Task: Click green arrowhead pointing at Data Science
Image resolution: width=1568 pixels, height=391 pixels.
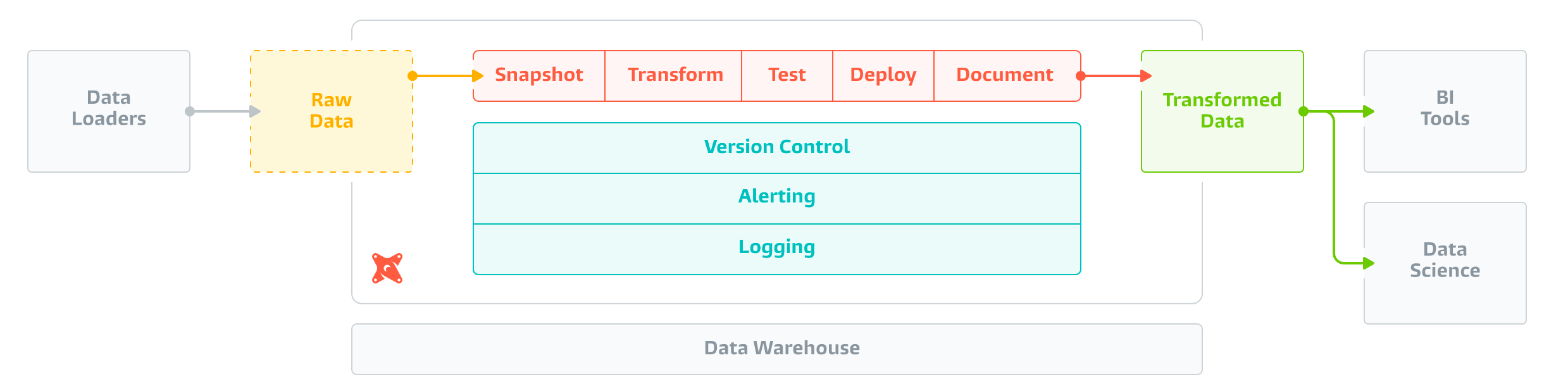Action: pyautogui.click(x=1369, y=263)
